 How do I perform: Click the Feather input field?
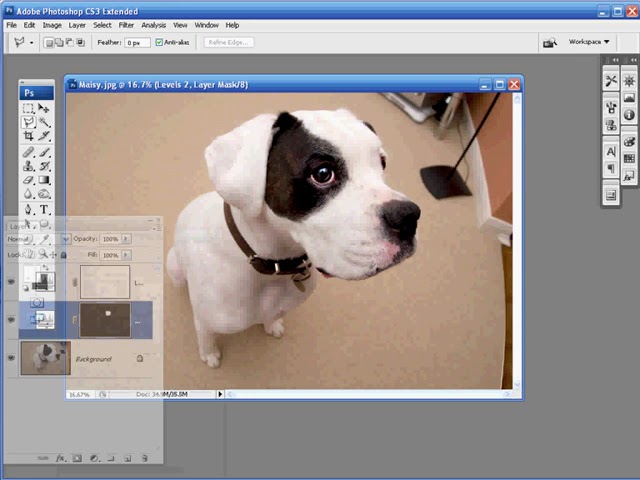click(x=137, y=42)
